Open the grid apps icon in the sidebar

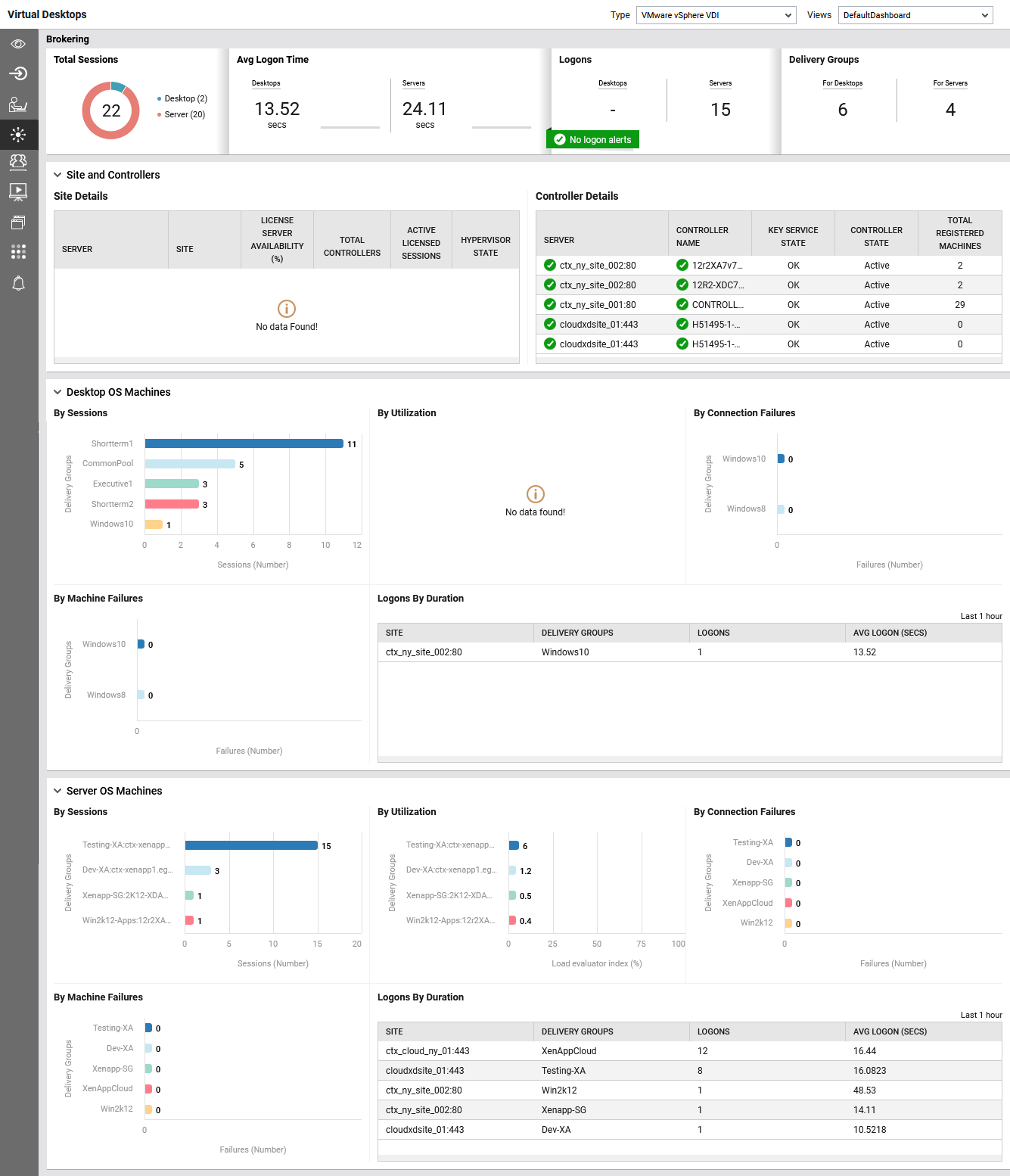click(x=18, y=252)
